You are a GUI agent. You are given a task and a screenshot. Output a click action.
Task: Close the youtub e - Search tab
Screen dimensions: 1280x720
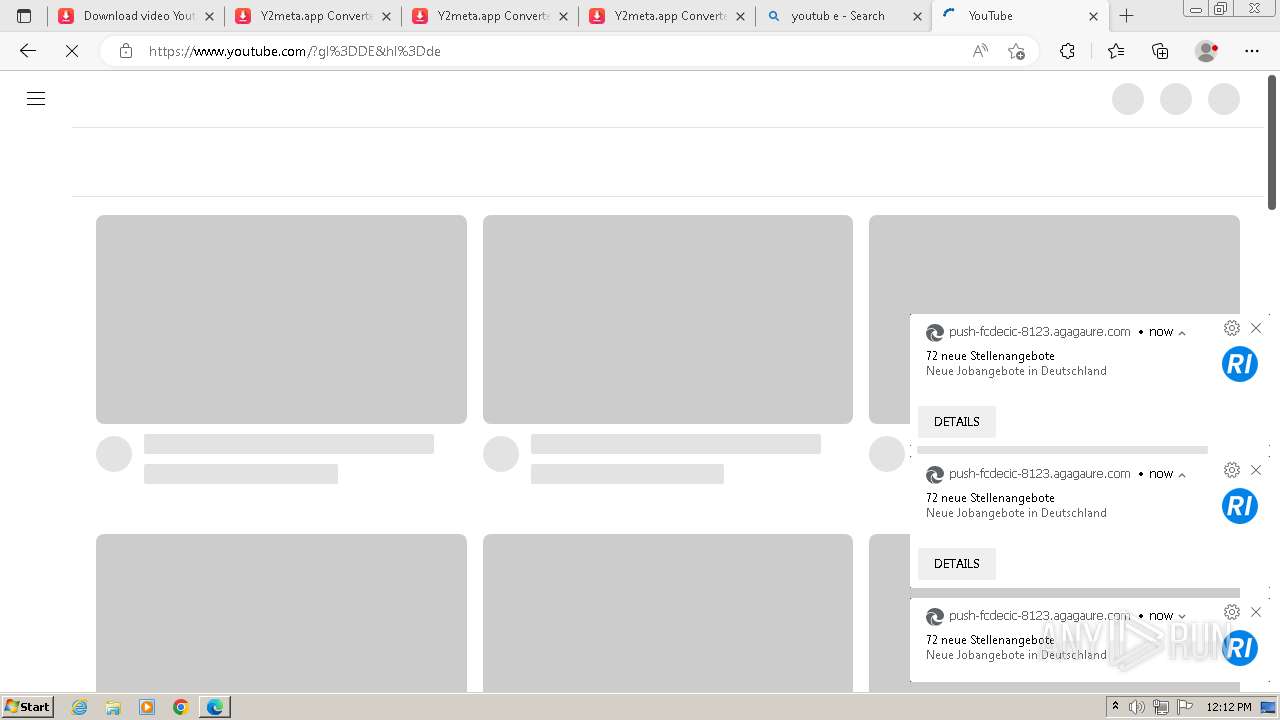(918, 16)
